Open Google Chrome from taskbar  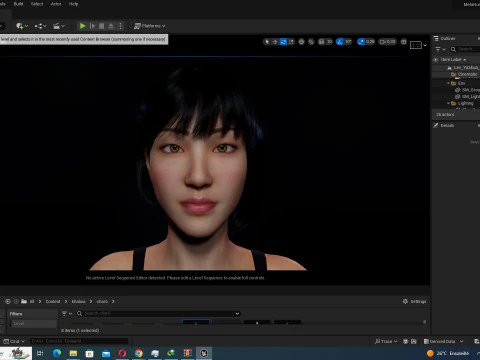tap(139, 353)
